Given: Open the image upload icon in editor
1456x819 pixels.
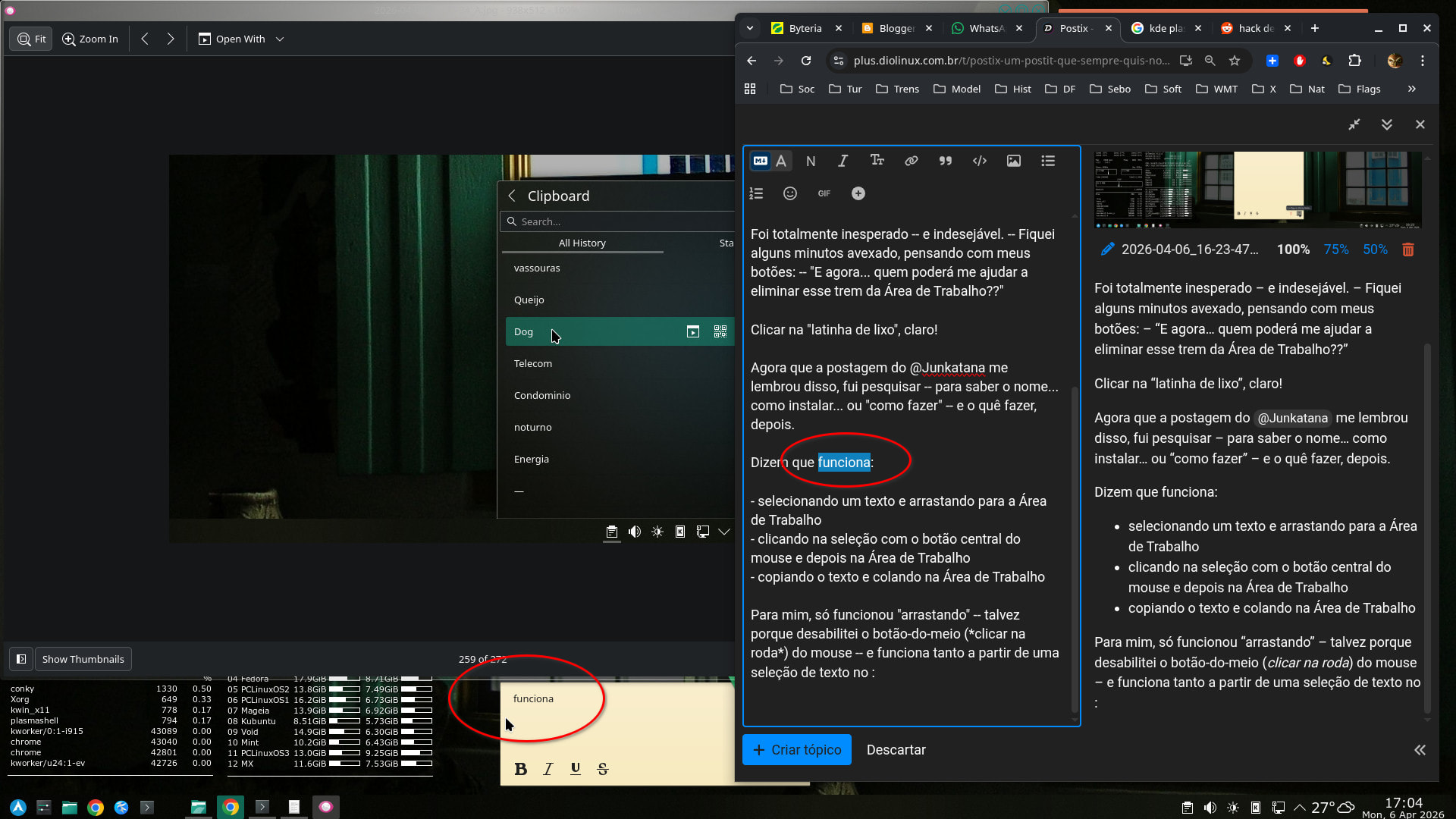Looking at the screenshot, I should (x=1013, y=161).
